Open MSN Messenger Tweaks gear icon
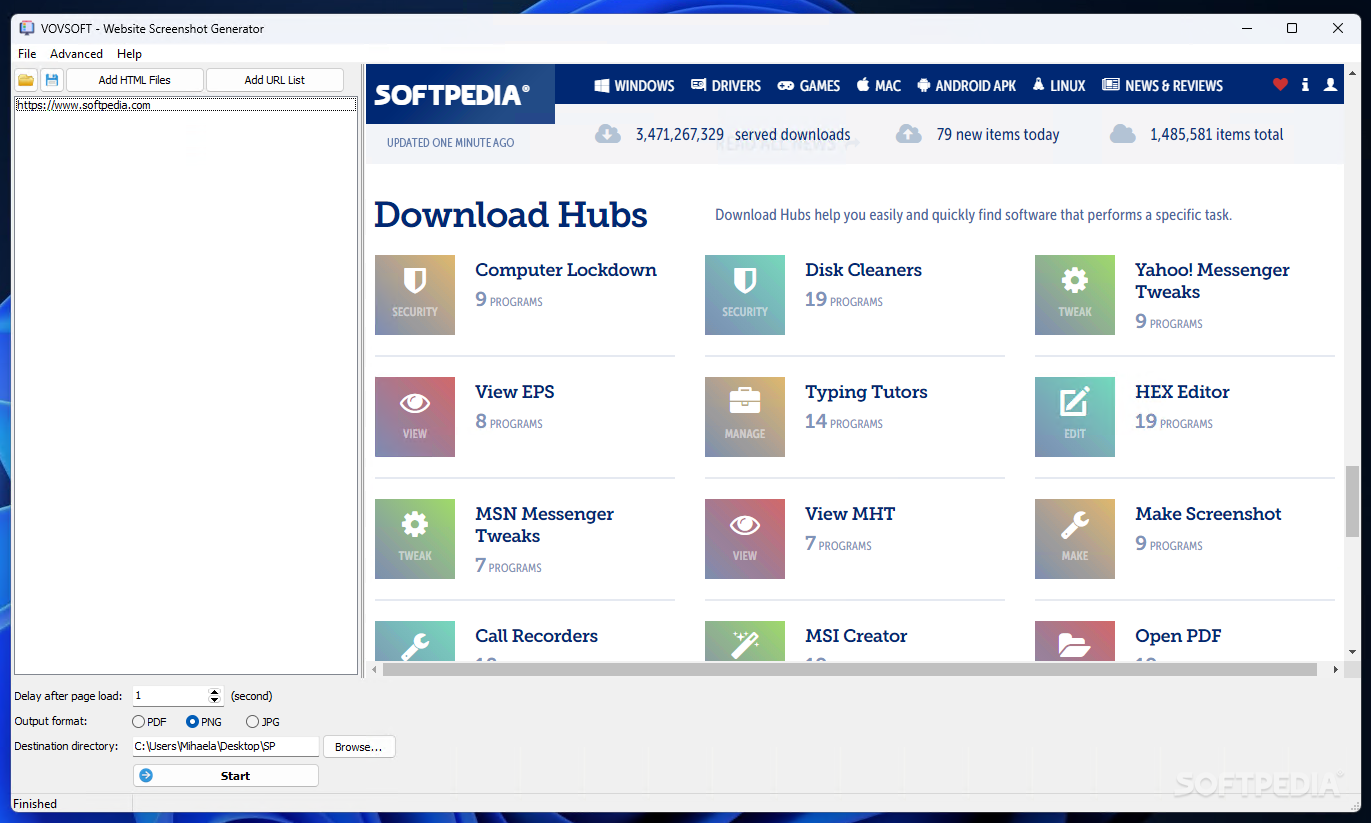The image size is (1371, 823). click(x=415, y=539)
